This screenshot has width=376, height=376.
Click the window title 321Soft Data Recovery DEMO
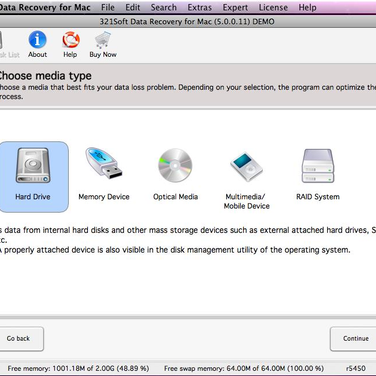[x=187, y=22]
